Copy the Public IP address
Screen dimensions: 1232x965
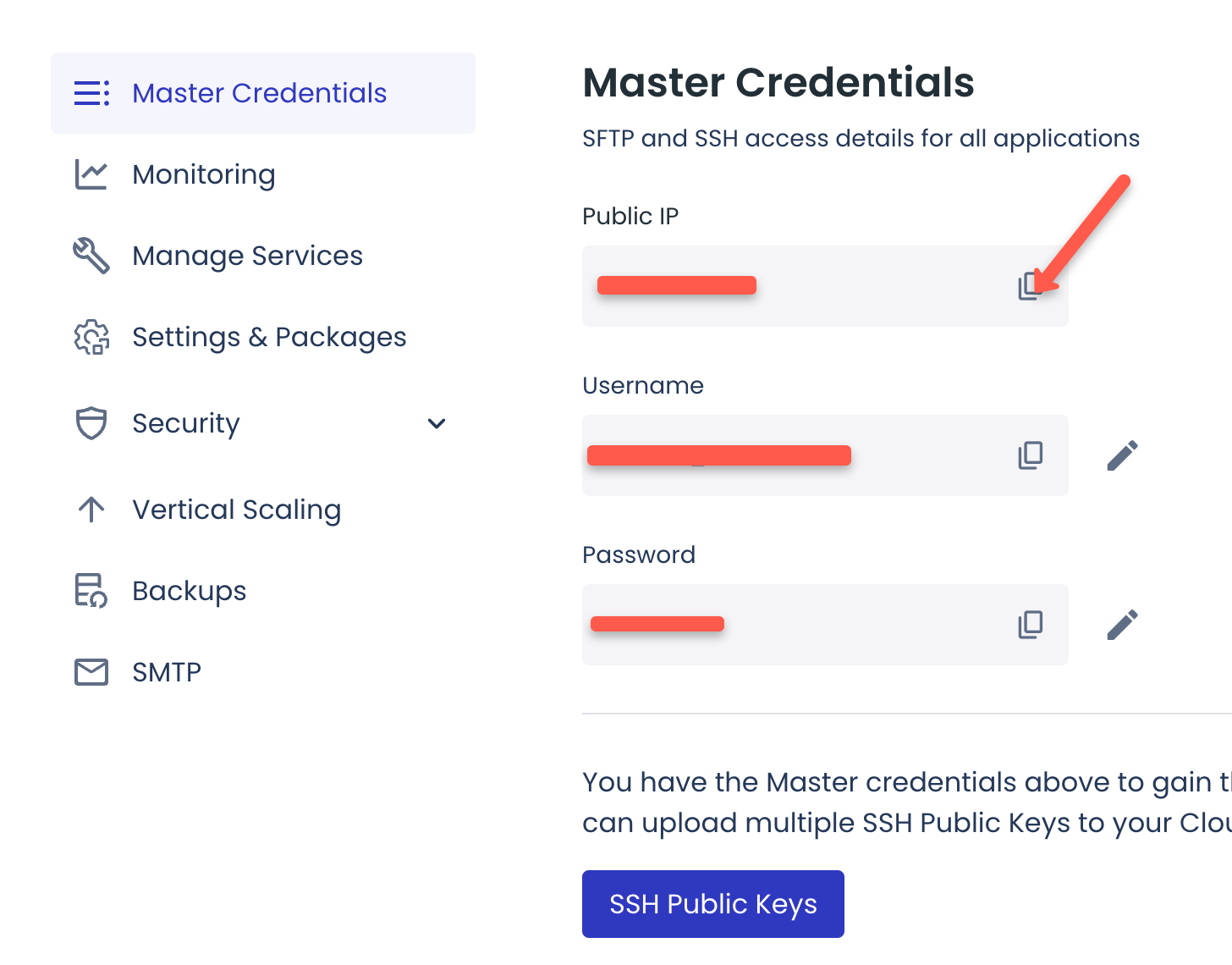click(x=1030, y=286)
